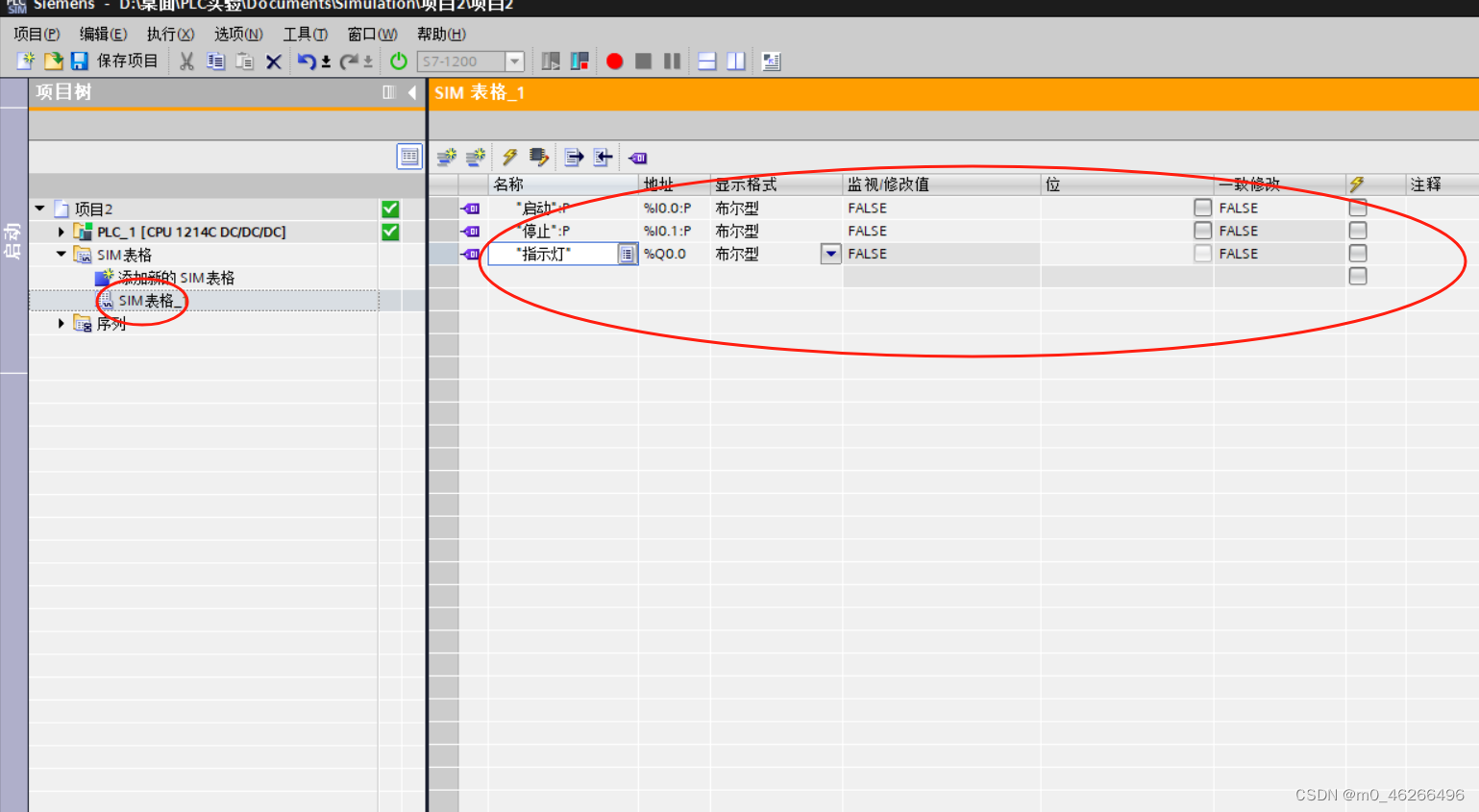
Task: Collapse the SIM表格 folder in project tree
Action: (x=59, y=254)
